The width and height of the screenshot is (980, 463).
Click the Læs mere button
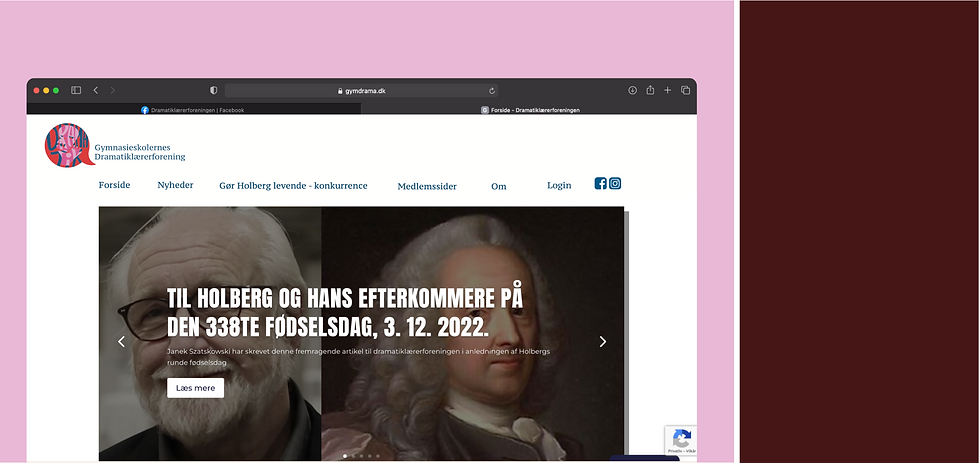pos(195,388)
